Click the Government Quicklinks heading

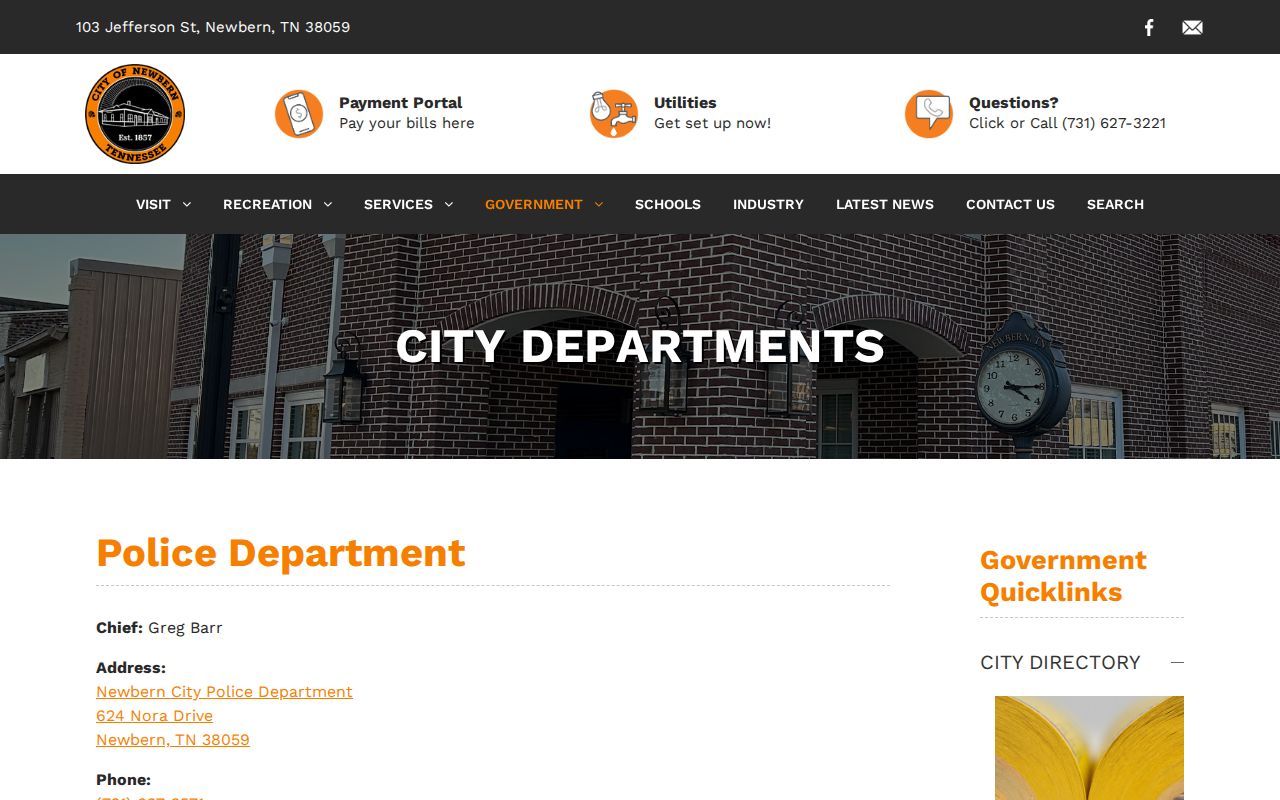[1063, 576]
